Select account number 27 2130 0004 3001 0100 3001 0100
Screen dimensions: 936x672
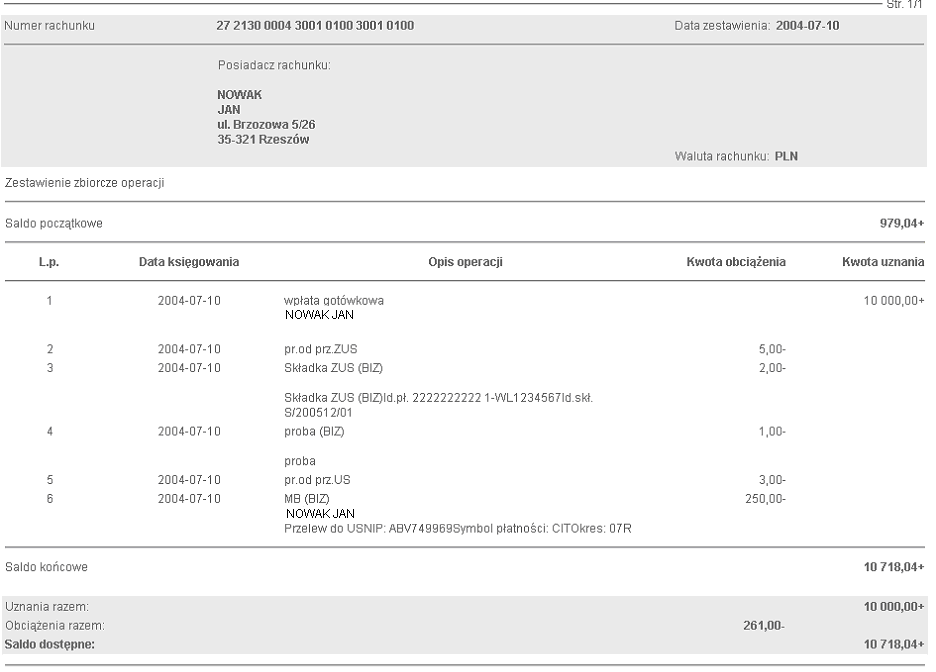315,26
